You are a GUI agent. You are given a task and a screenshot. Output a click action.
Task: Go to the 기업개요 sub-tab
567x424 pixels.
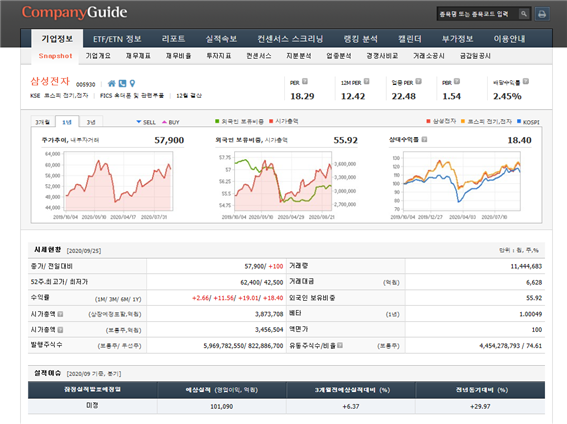click(x=98, y=56)
